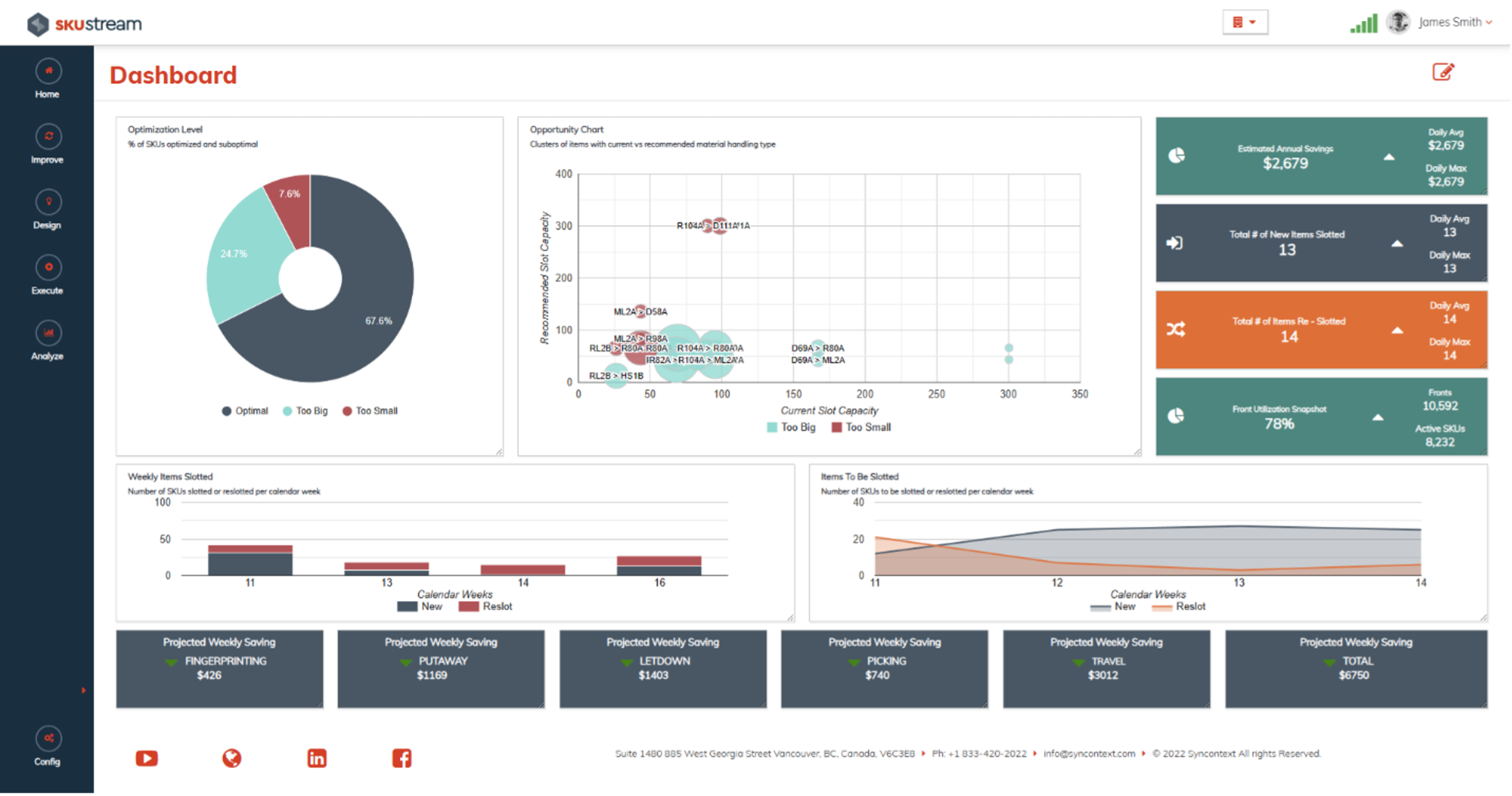Click the Optimization Level widget resize handle
1512x796 pixels.
[x=499, y=452]
